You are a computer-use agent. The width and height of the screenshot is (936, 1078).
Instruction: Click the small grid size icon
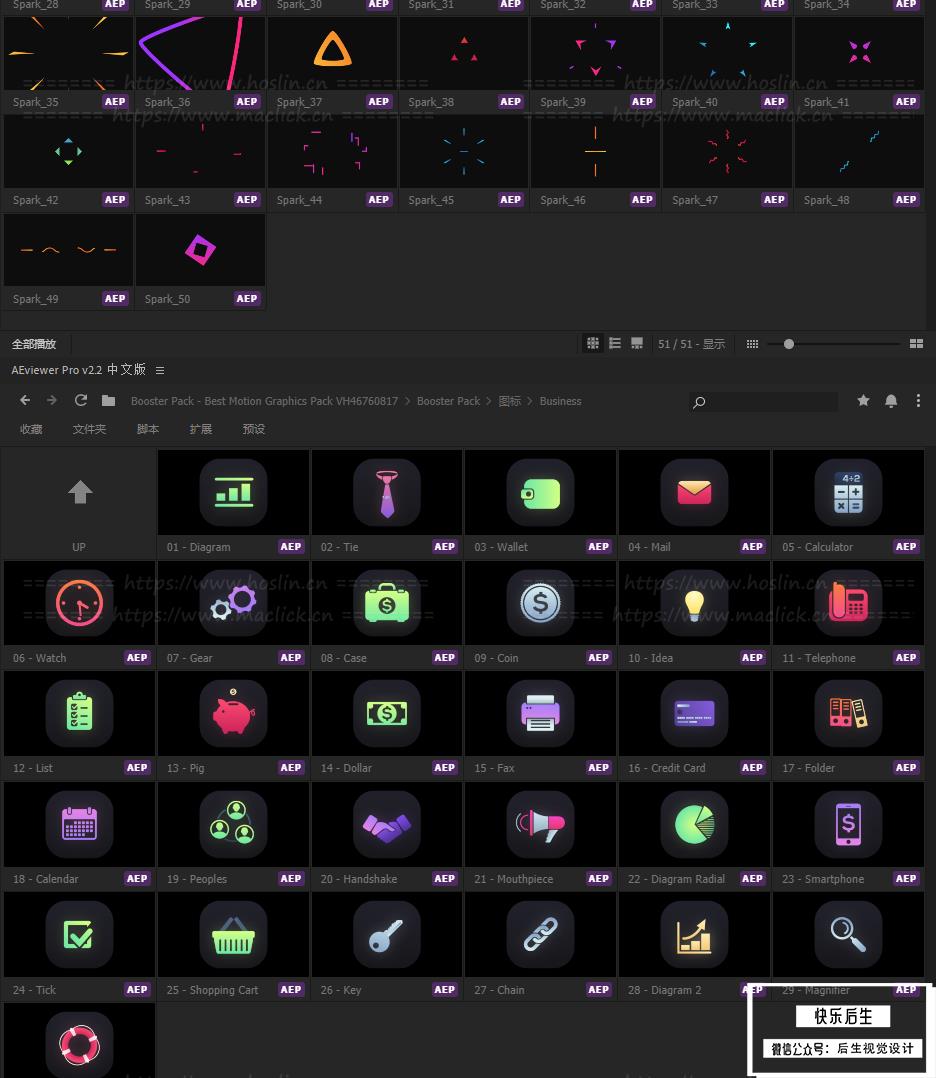click(x=752, y=344)
